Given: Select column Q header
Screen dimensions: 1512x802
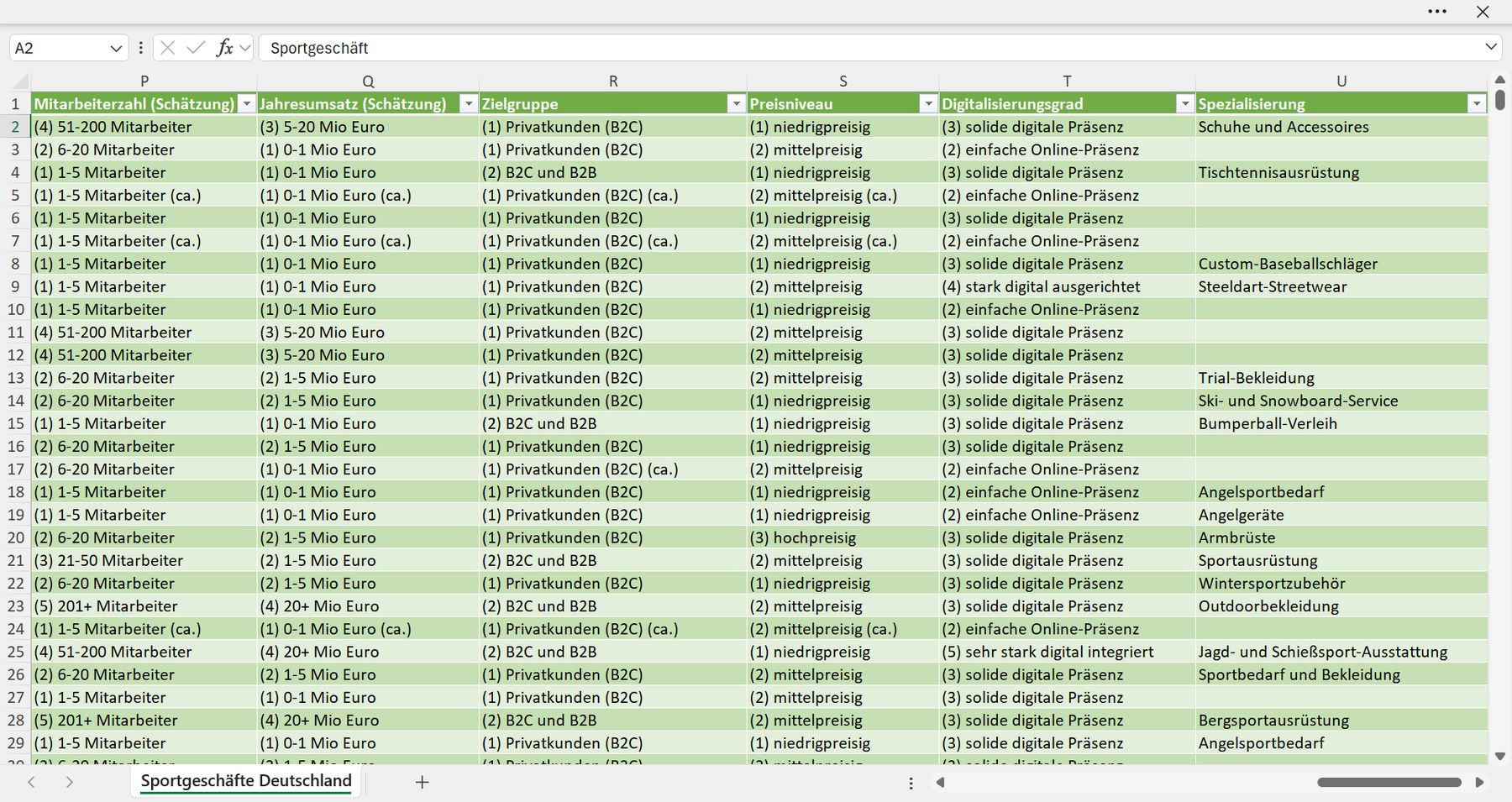Looking at the screenshot, I should coord(368,81).
